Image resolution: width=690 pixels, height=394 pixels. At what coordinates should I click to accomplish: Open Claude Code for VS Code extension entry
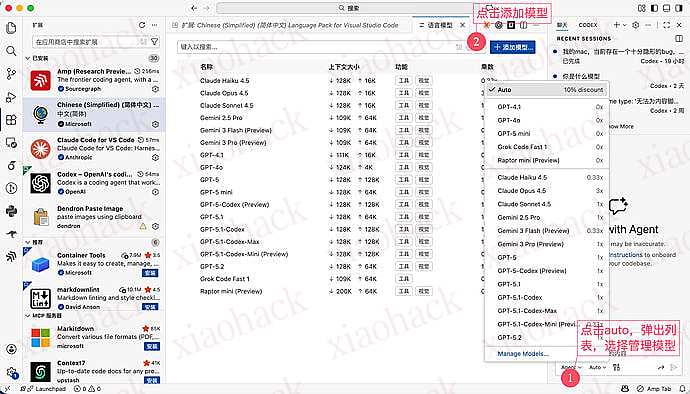94,148
